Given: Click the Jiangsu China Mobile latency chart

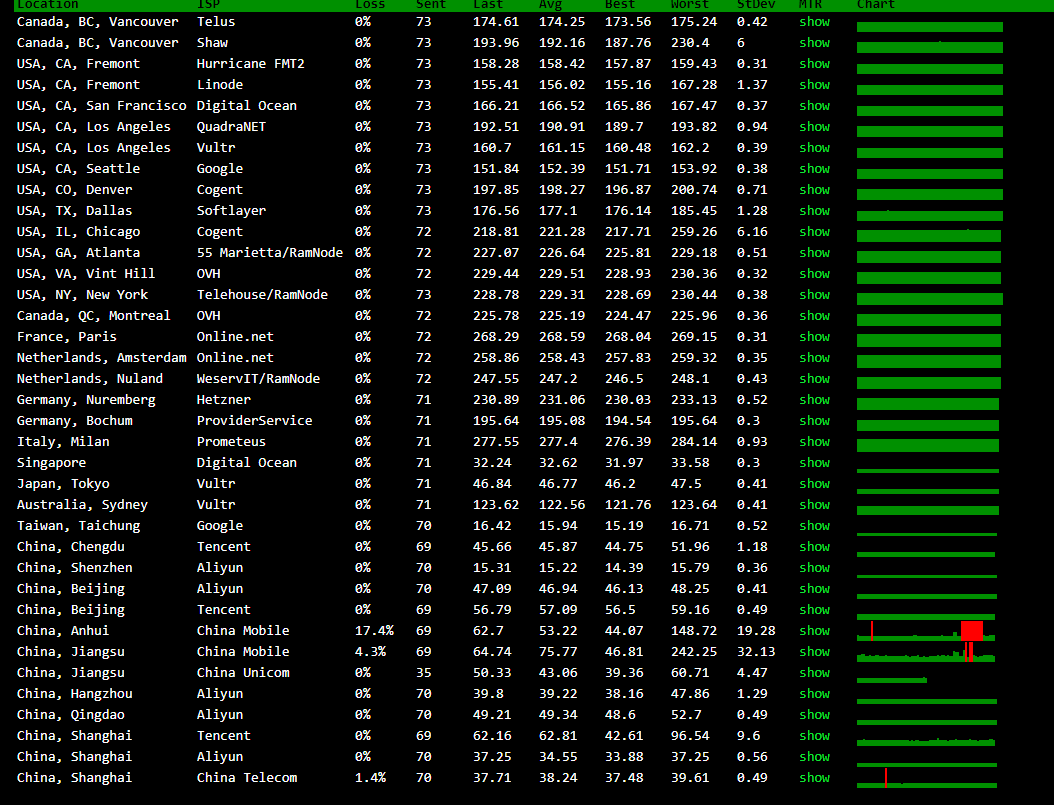Looking at the screenshot, I should [x=926, y=654].
